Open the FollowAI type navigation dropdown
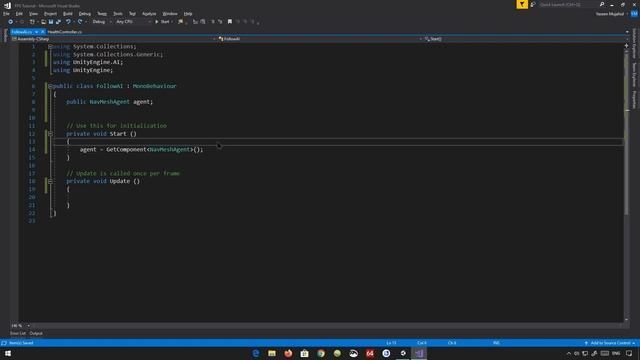Viewport: 640px width, 360px height. coord(320,39)
